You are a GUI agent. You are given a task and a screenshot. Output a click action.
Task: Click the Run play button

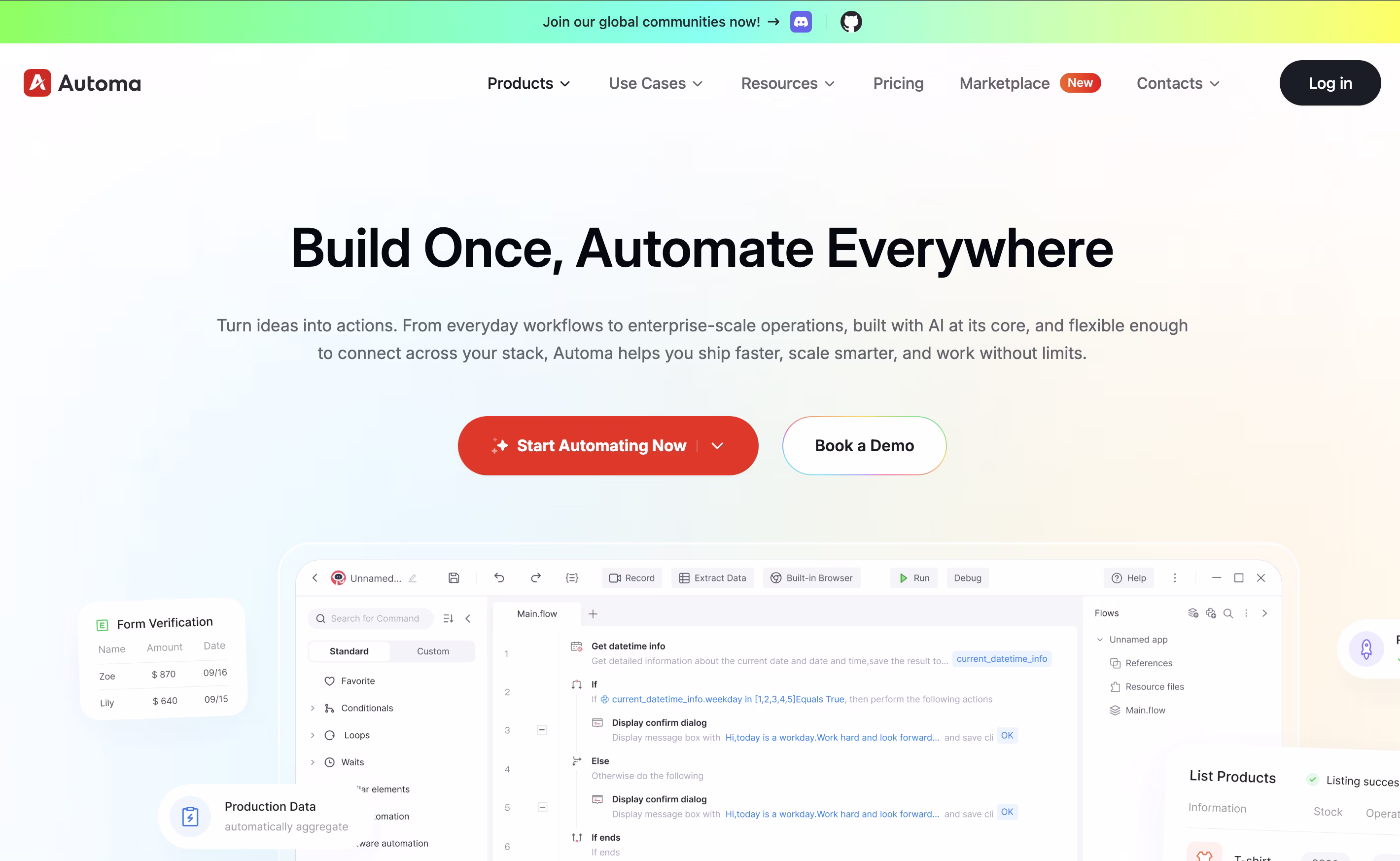pos(913,578)
